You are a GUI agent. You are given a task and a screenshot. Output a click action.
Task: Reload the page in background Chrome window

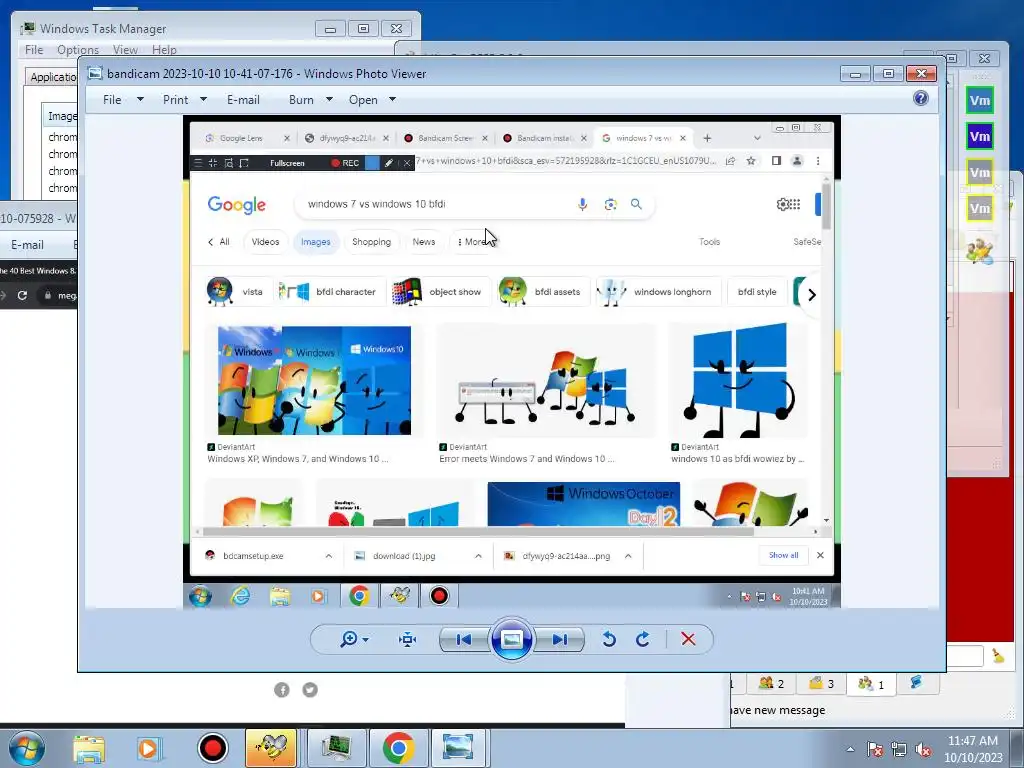pos(22,295)
